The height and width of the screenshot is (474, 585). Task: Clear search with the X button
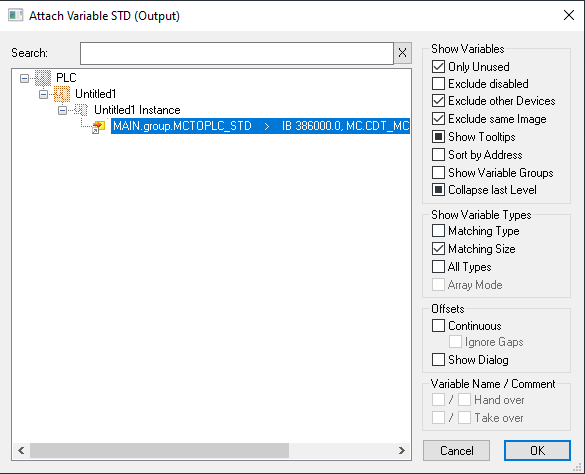[x=403, y=53]
